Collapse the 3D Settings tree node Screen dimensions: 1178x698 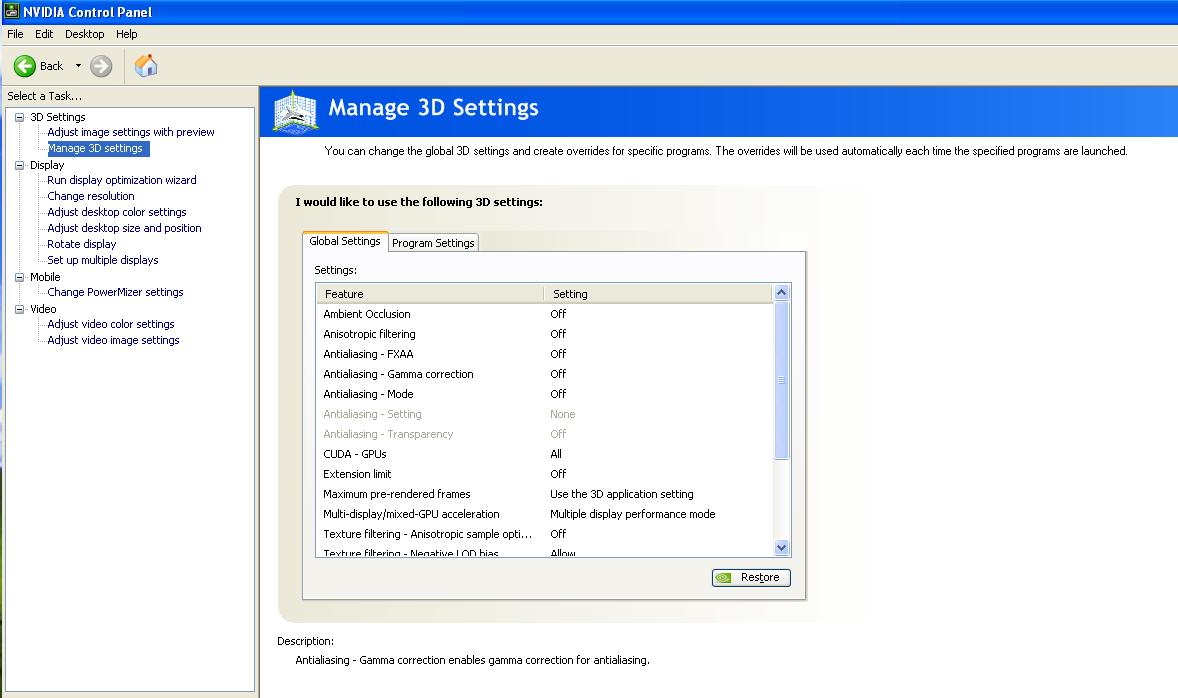pos(20,117)
